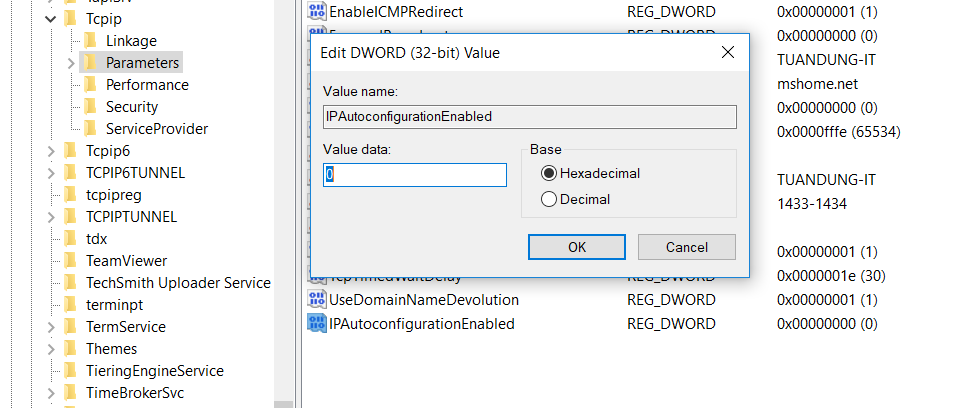Click the Themes key folder icon
The image size is (974, 408).
[x=70, y=349]
